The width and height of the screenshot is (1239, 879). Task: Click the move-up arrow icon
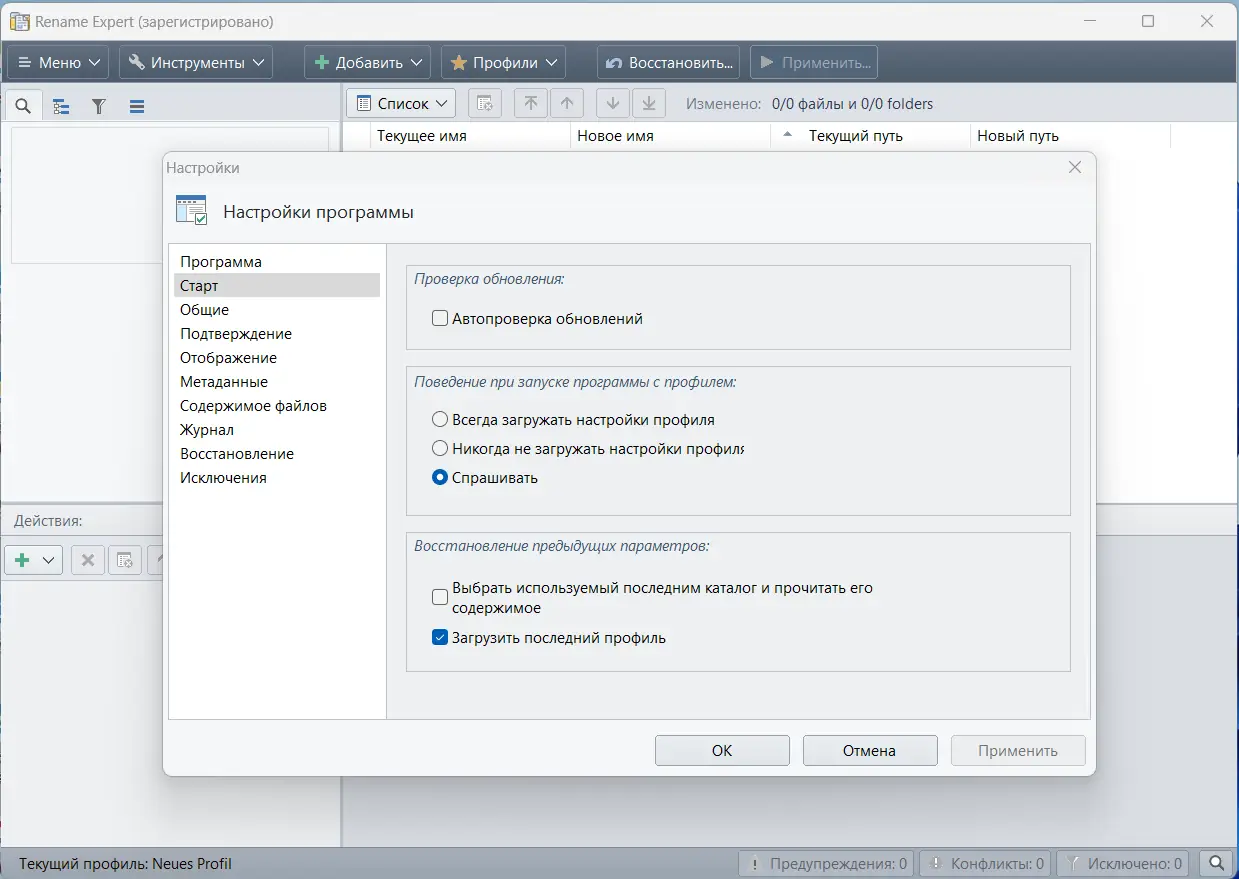click(x=567, y=104)
